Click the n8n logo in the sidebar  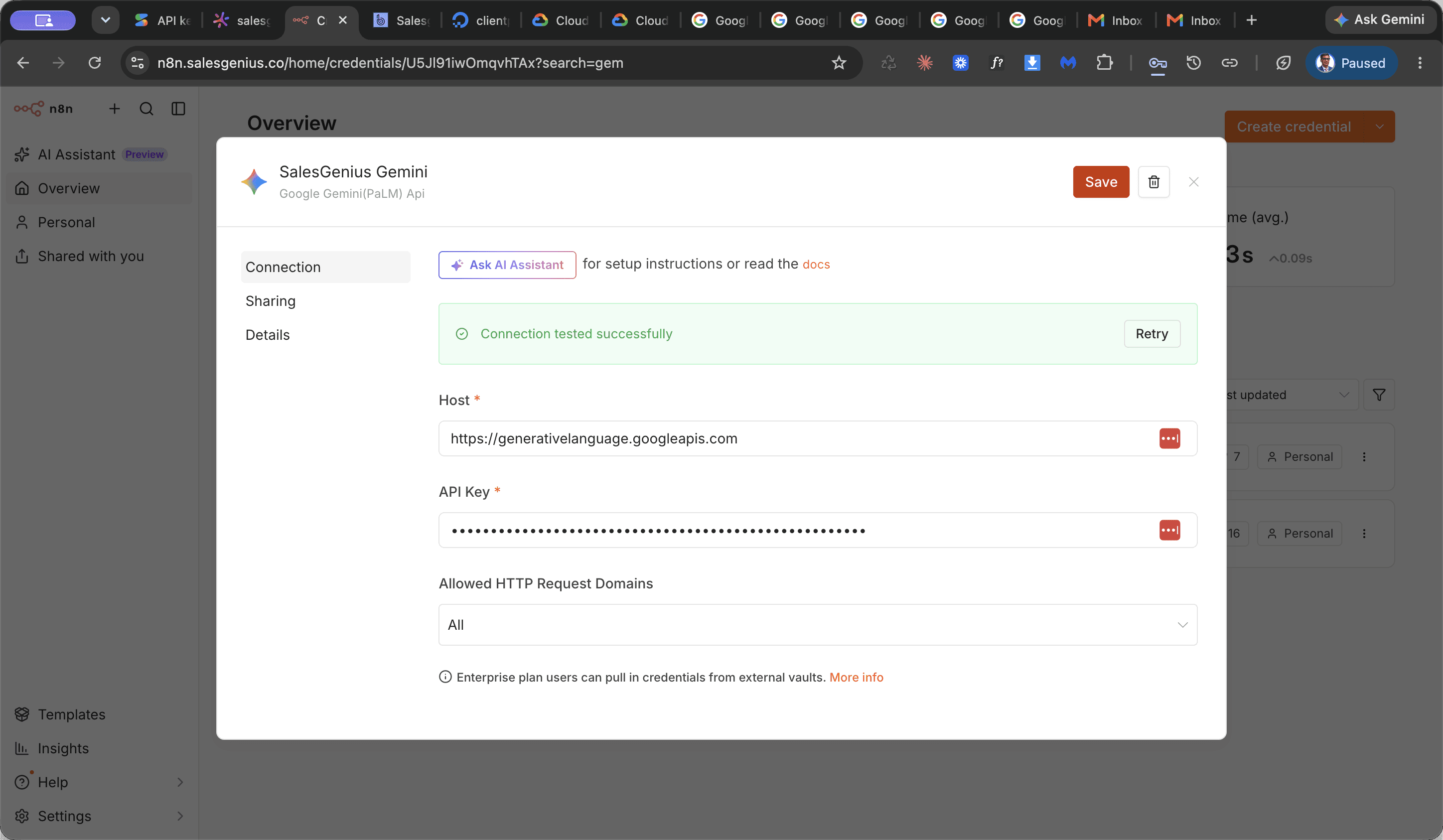[43, 109]
